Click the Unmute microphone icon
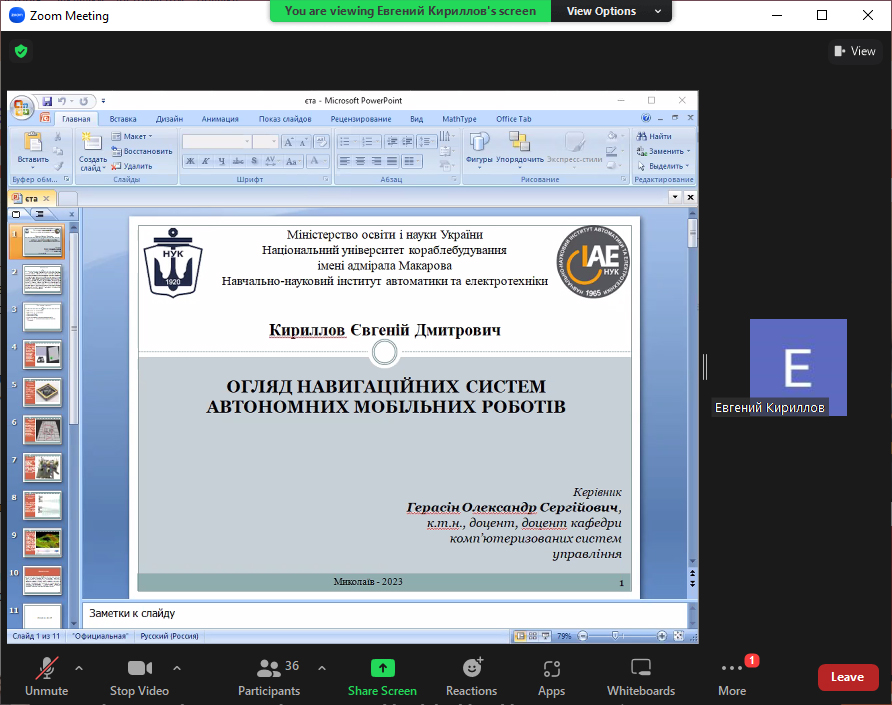 [x=46, y=668]
